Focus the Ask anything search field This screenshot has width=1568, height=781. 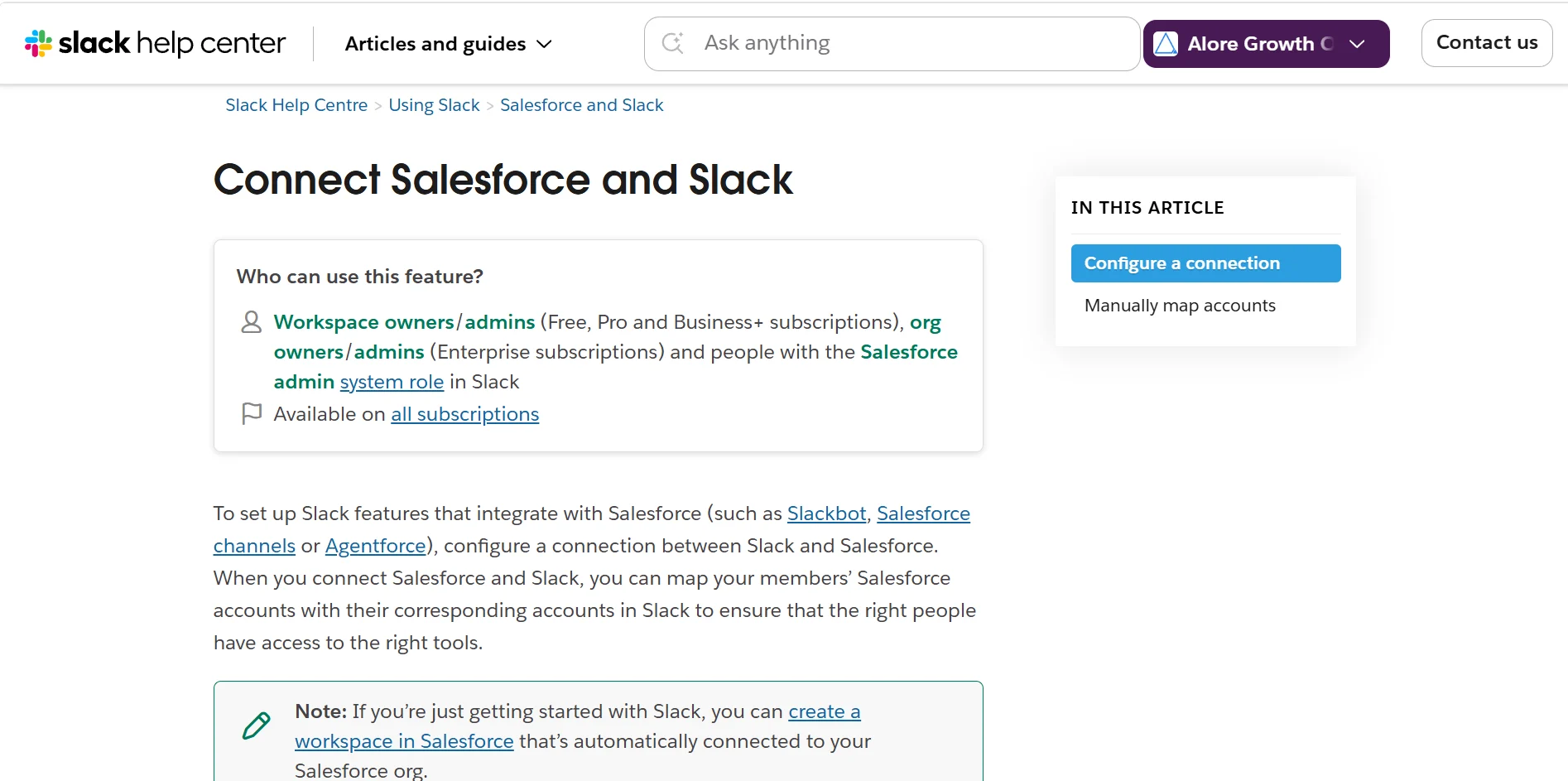click(892, 44)
